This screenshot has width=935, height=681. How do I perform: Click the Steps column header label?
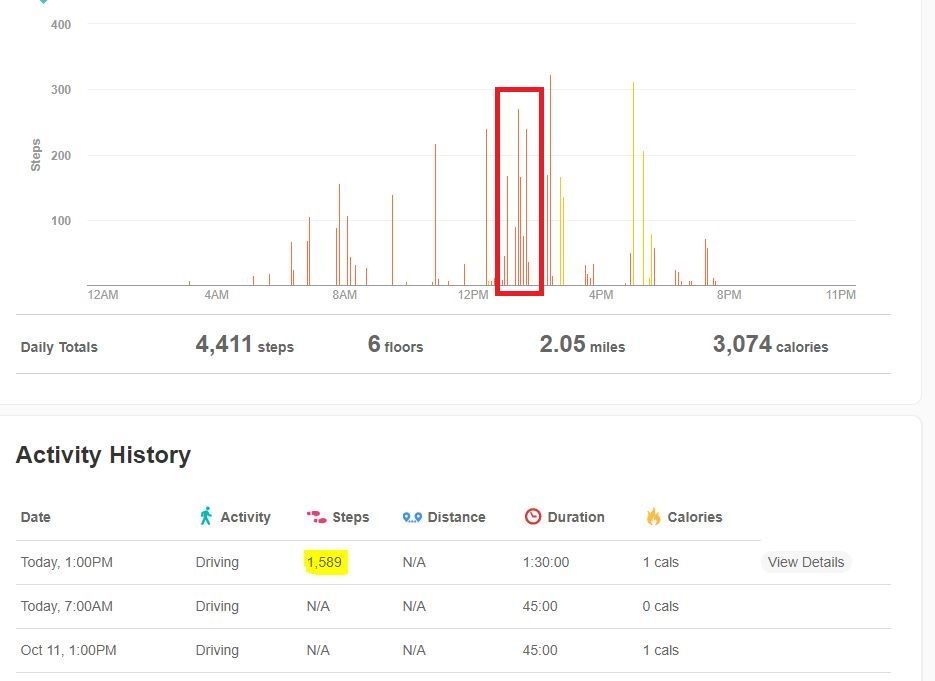pos(351,517)
